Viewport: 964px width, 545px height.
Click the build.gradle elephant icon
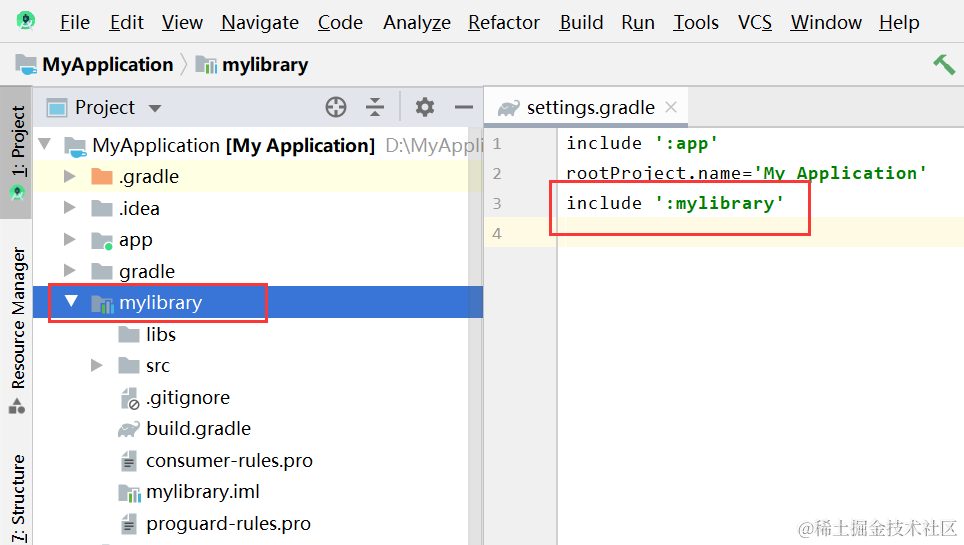coord(128,429)
